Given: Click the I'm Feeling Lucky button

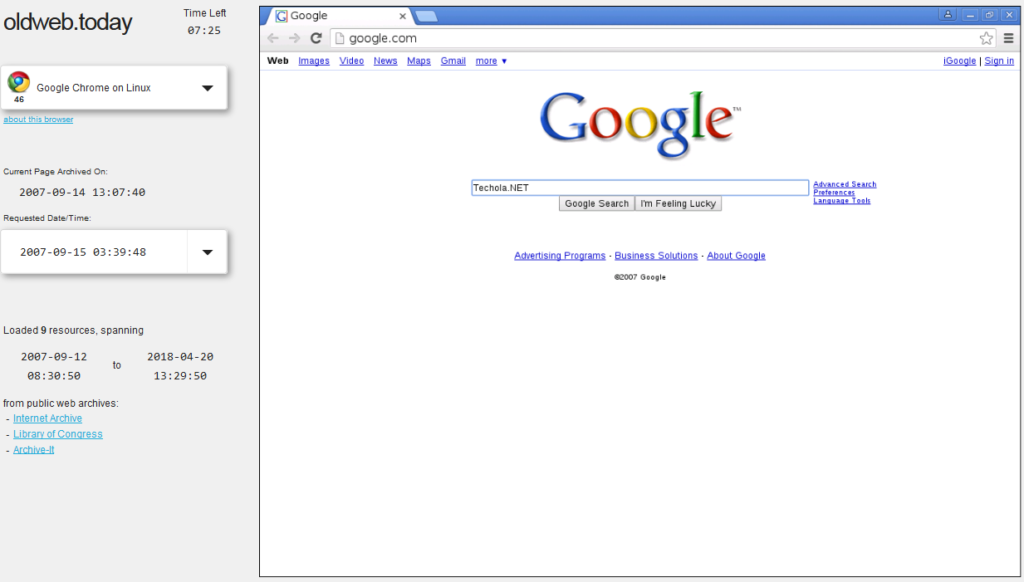Looking at the screenshot, I should 678,204.
